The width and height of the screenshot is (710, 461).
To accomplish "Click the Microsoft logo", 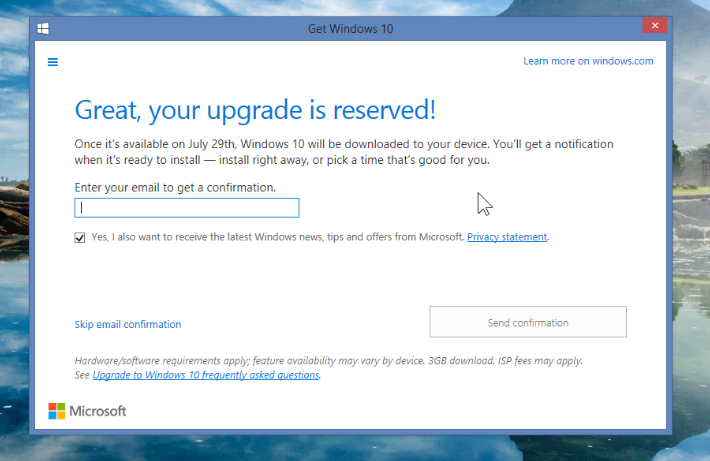I will click(x=87, y=411).
